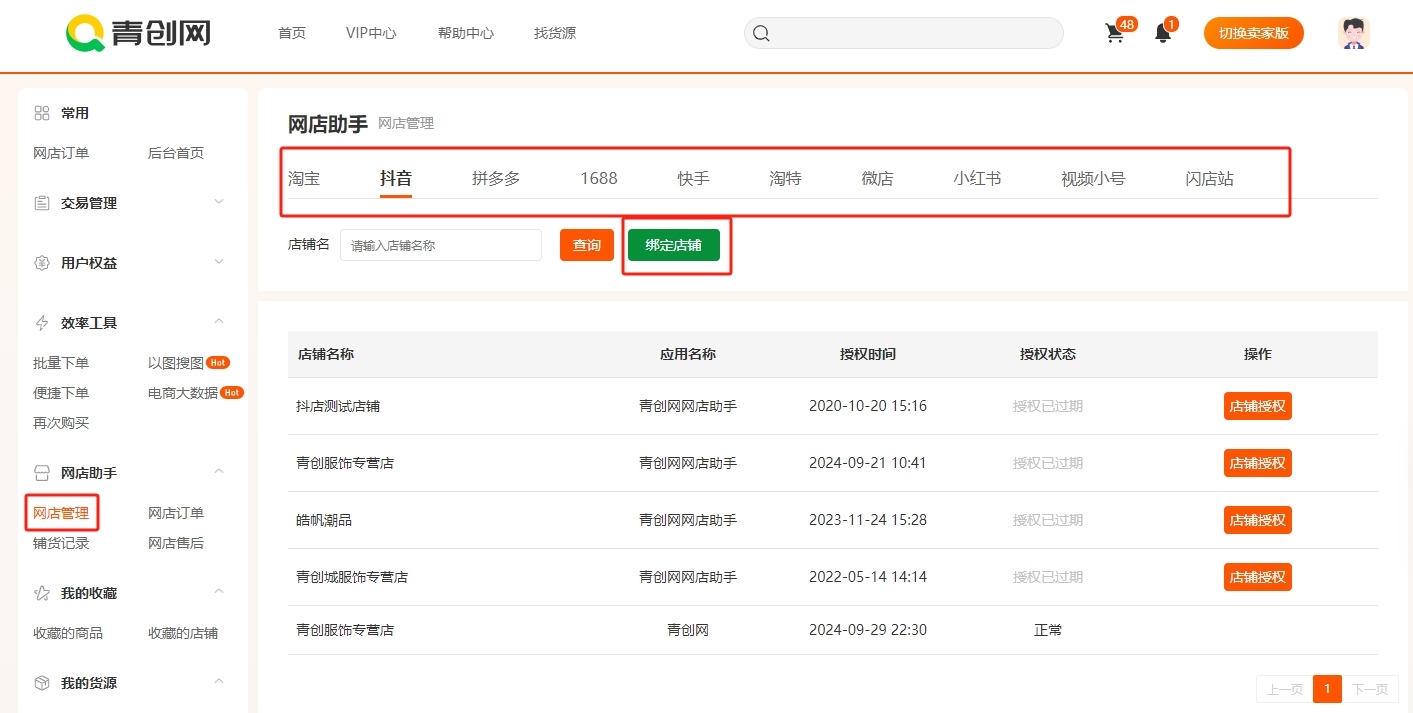The width and height of the screenshot is (1413, 713).
Task: Expand the 用户权益 section
Action: click(219, 262)
